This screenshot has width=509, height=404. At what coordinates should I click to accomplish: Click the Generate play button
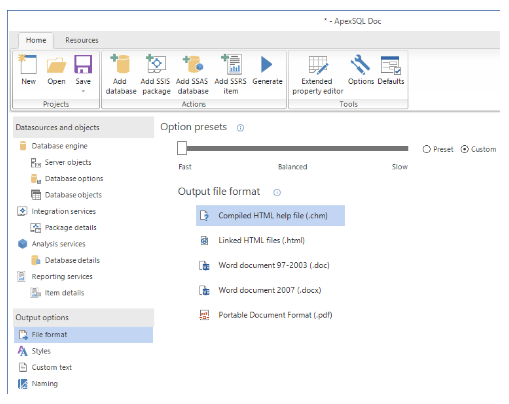(267, 69)
